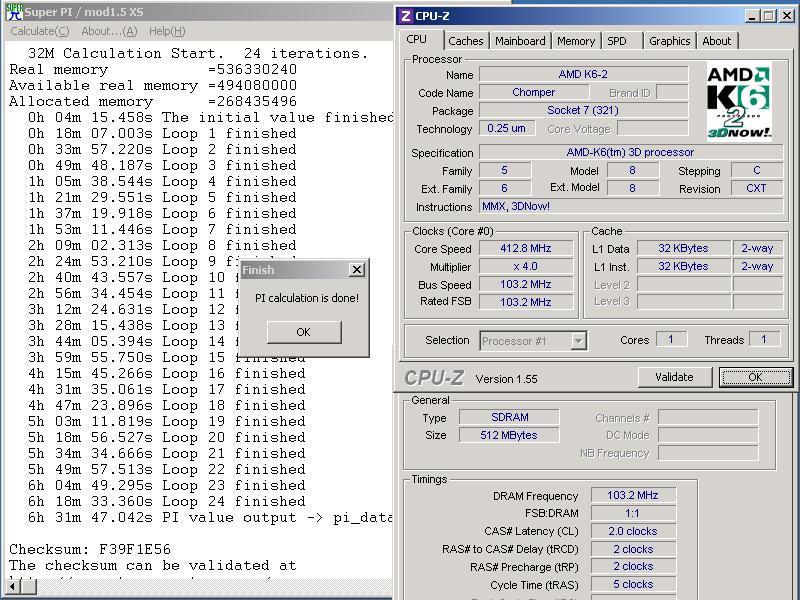Click the RAS# Precharge (tRP) 2 clocks value

pyautogui.click(x=633, y=566)
